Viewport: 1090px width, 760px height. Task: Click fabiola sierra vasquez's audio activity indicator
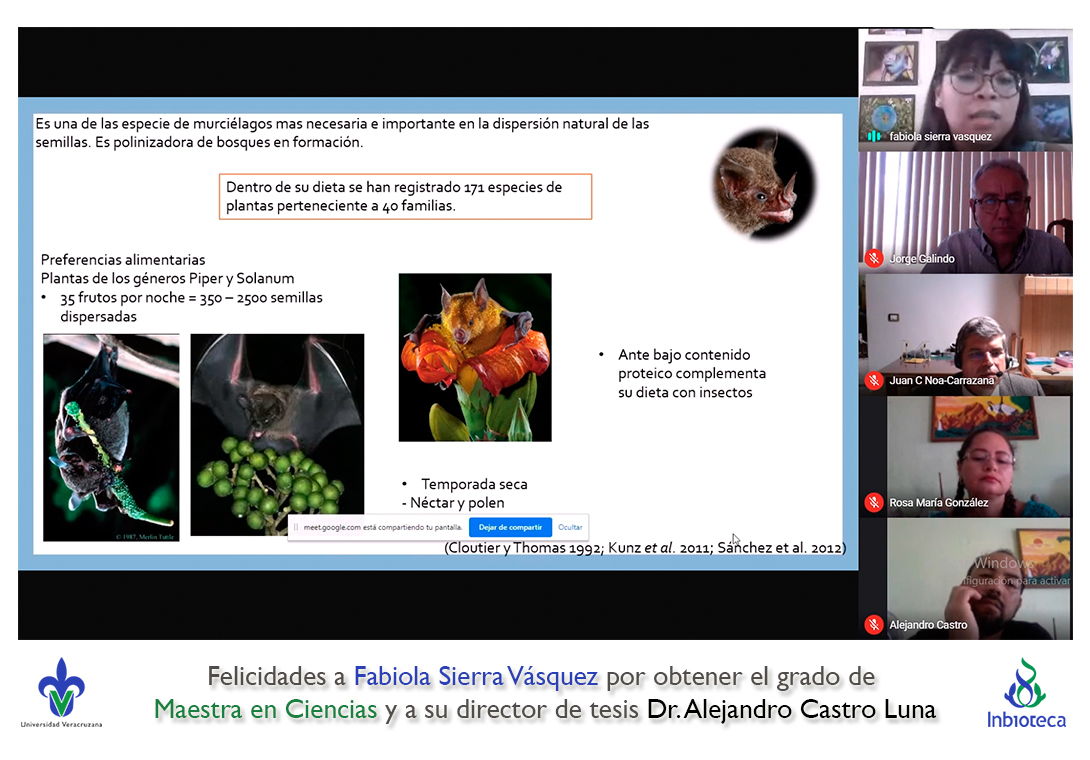pos(874,136)
